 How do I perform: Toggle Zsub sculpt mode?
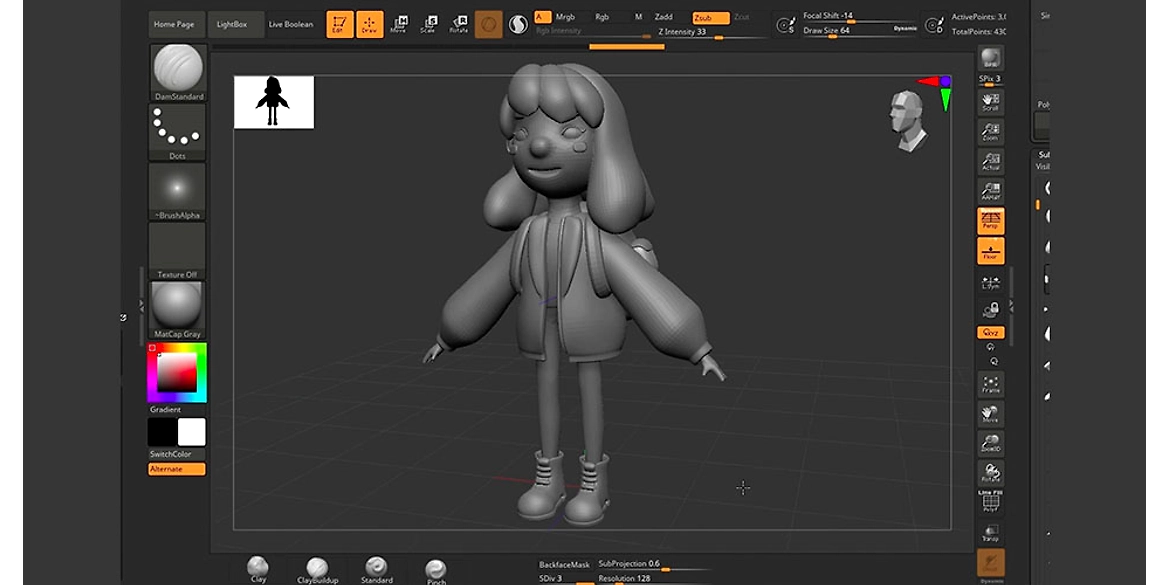pos(710,17)
